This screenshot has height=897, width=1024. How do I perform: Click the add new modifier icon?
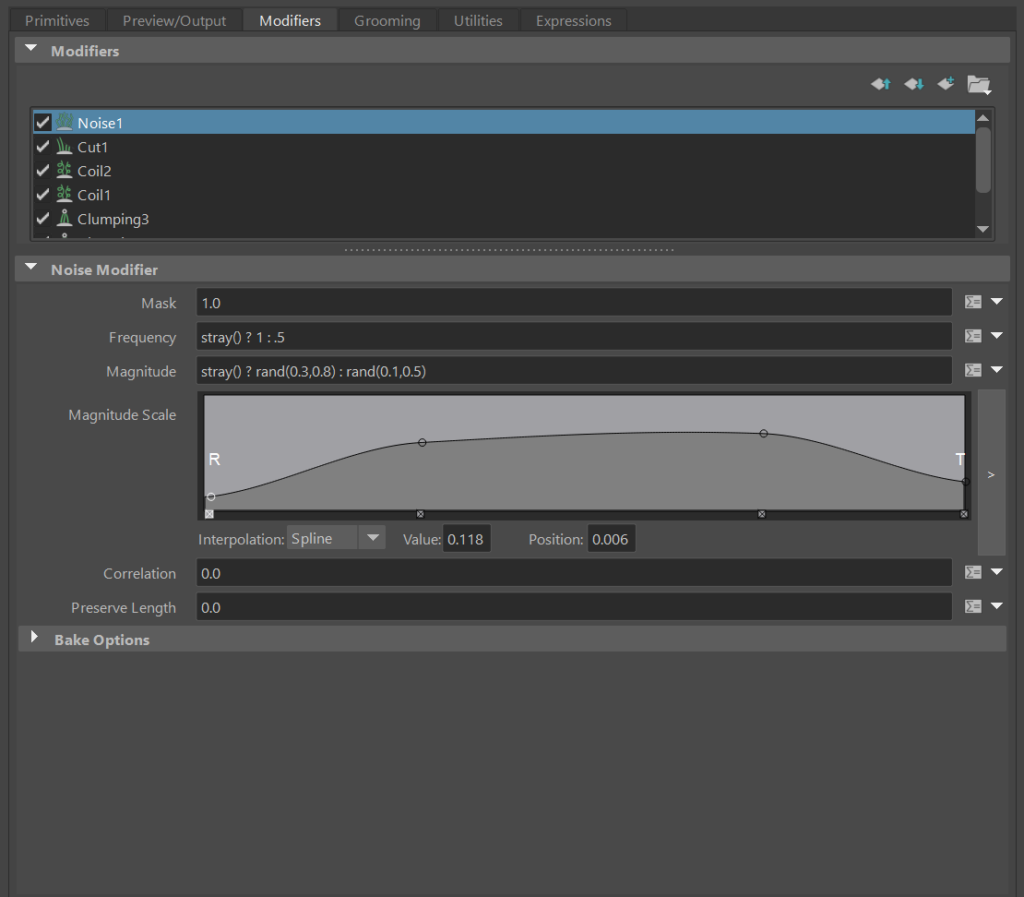[x=946, y=84]
